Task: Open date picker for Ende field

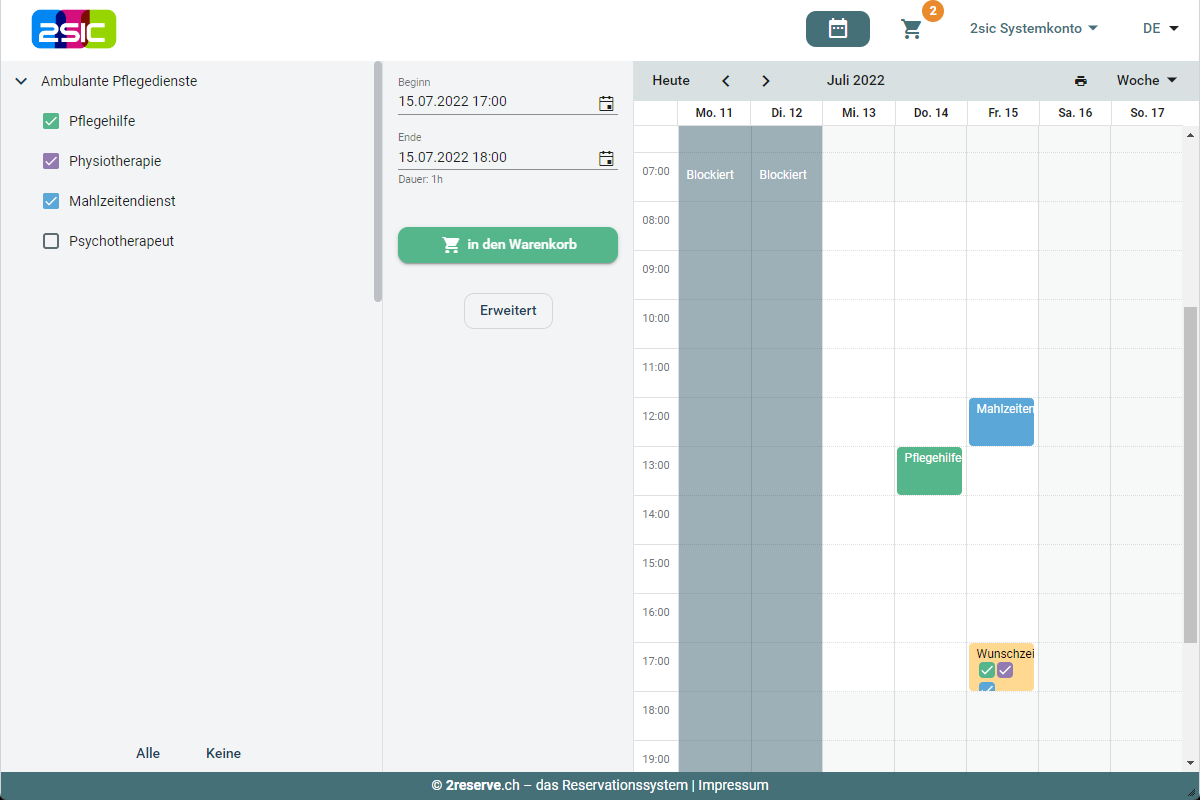Action: click(606, 158)
